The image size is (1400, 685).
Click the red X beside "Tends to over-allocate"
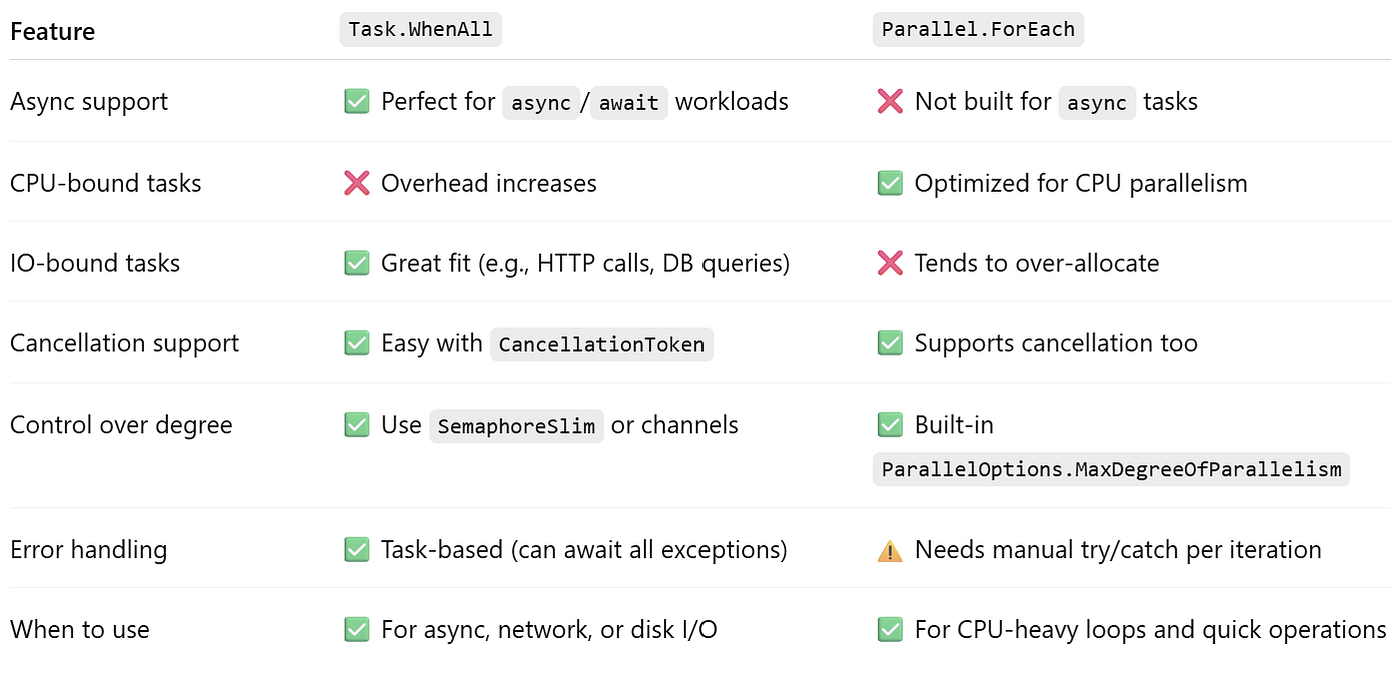point(890,263)
